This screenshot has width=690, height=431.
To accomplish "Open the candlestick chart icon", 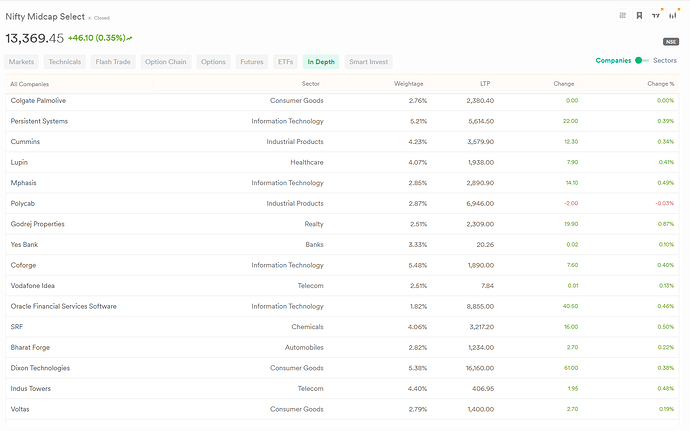I will 672,15.
